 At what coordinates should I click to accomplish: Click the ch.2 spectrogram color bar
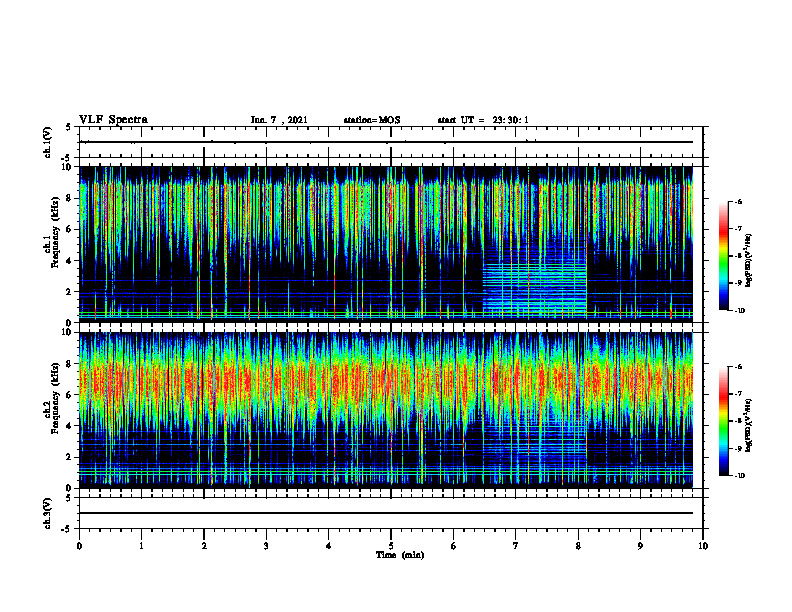(x=724, y=421)
